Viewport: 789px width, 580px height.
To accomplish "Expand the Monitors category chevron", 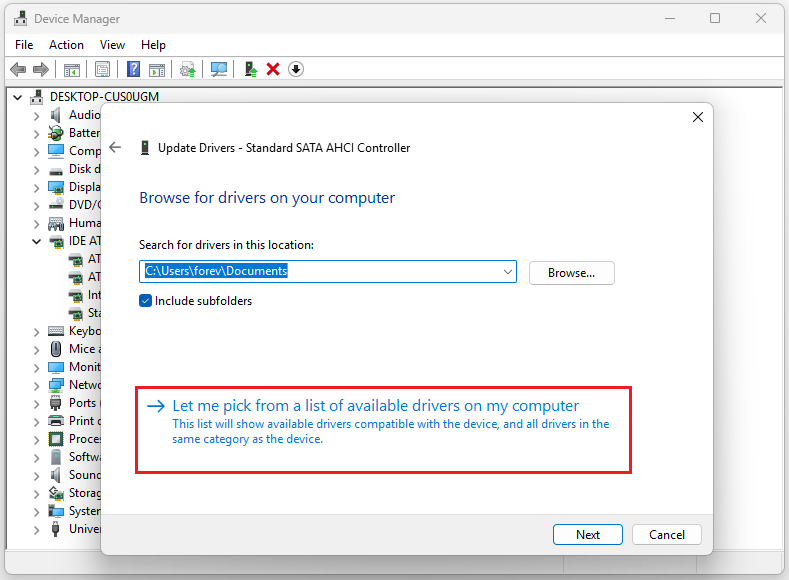I will click(36, 368).
